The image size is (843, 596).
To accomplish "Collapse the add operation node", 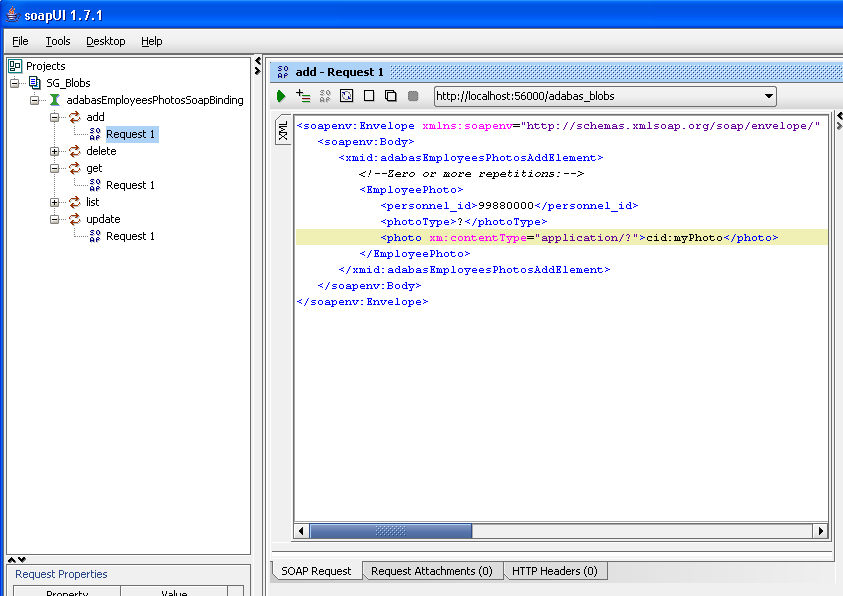I will pos(54,117).
